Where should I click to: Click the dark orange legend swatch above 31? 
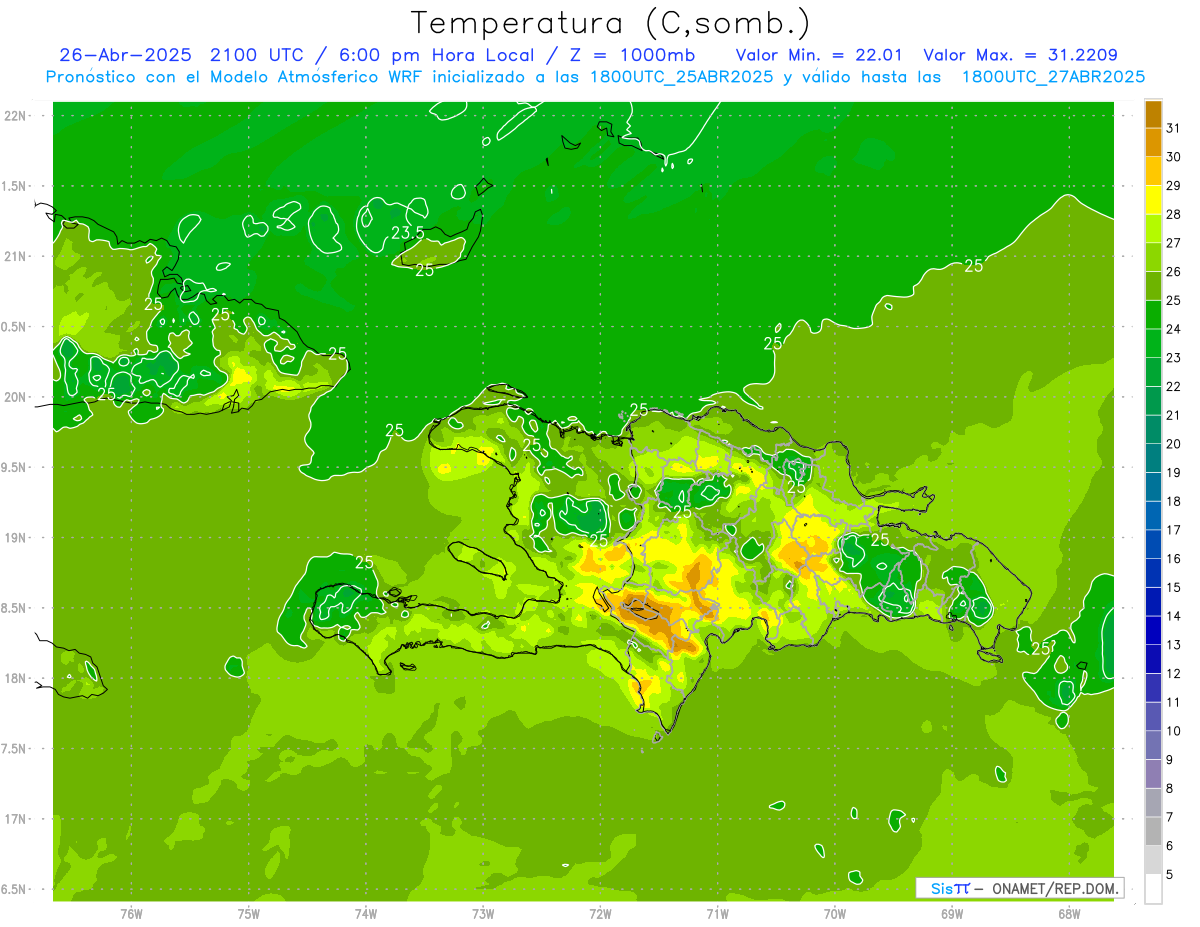point(1153,114)
